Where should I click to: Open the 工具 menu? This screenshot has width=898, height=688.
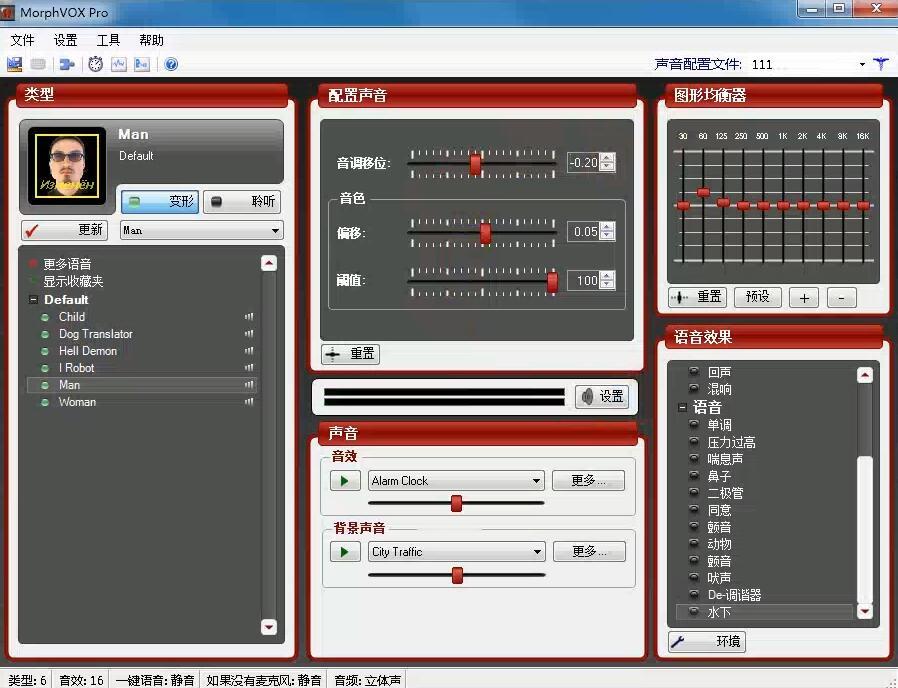coord(108,40)
